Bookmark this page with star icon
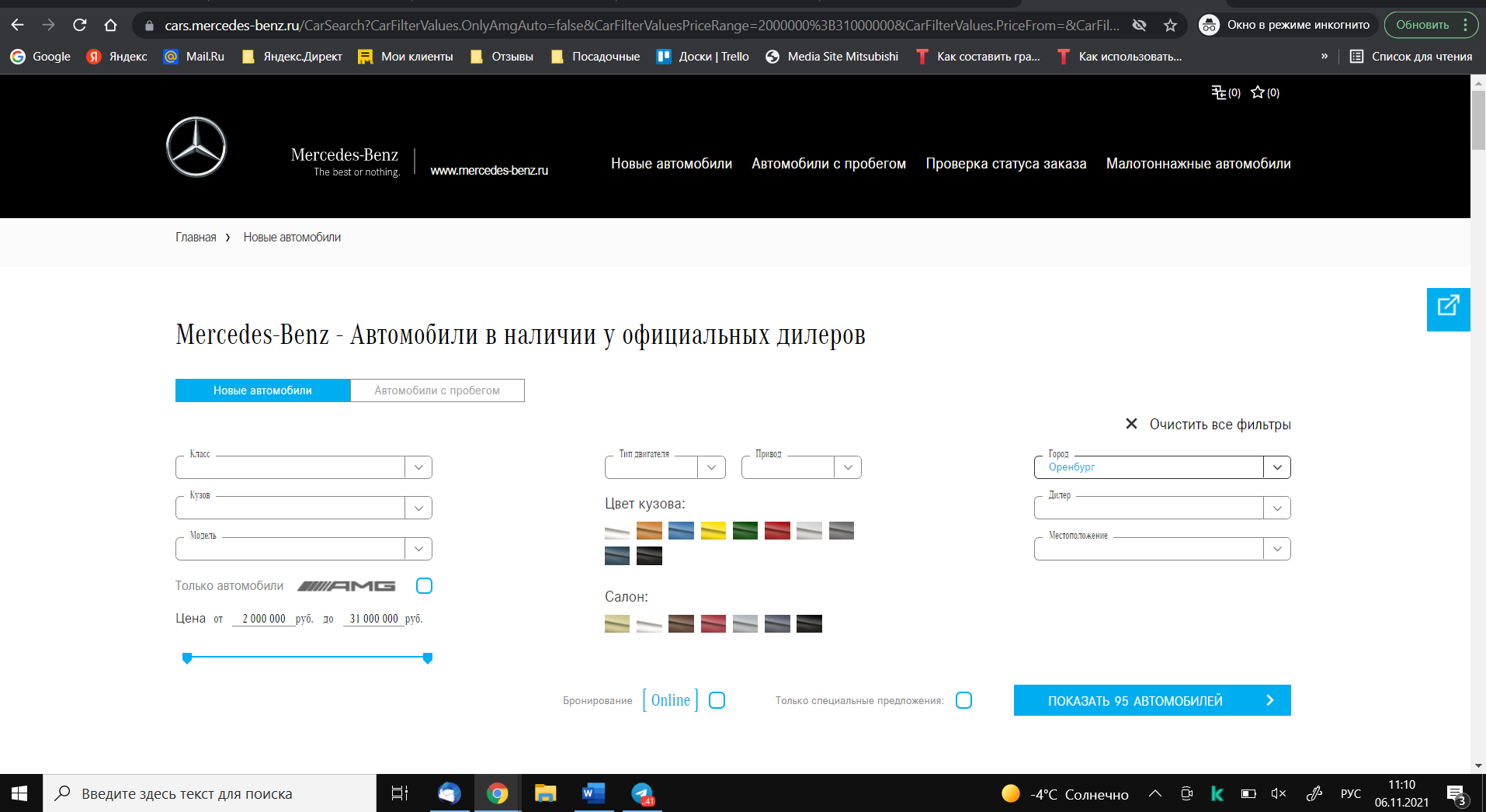1486x812 pixels. coord(1170,25)
